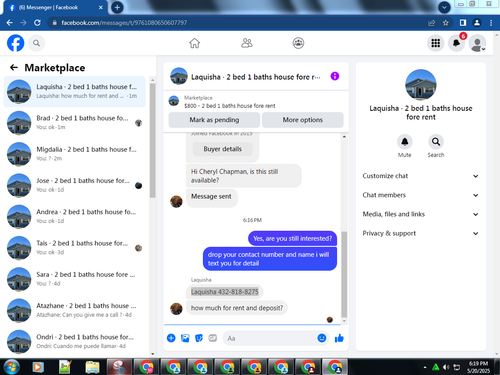Click the facebook.com address bar URL
Viewport: 500px width, 375px height.
pyautogui.click(x=124, y=23)
